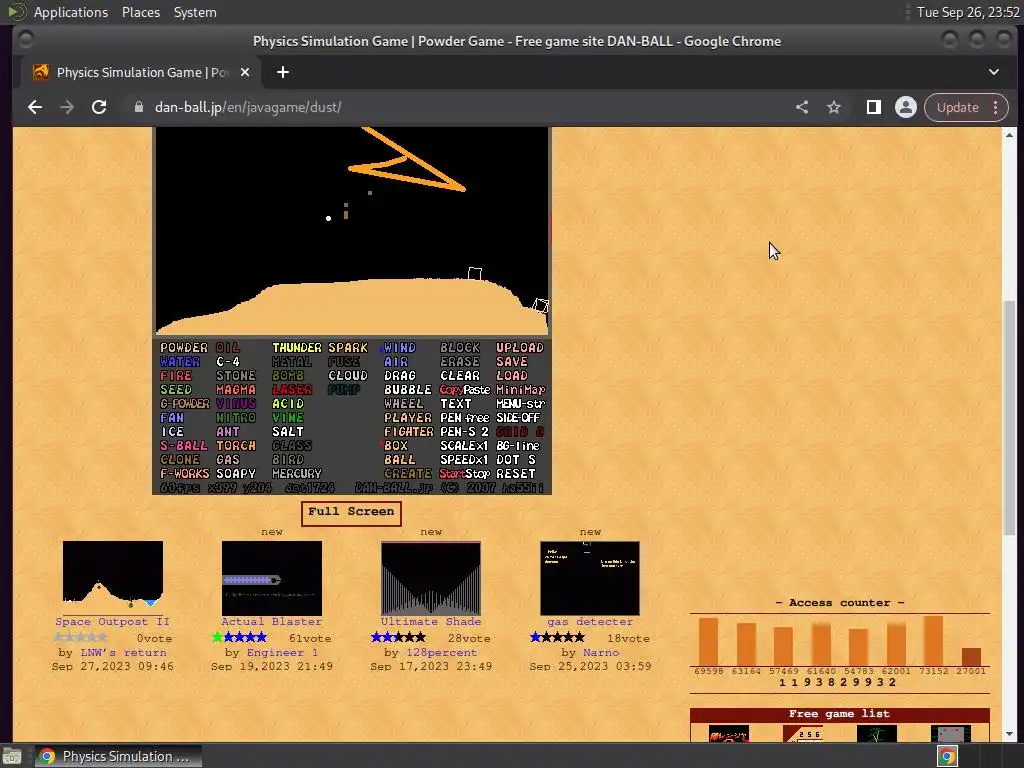Cycle the SPEEDx1 simulation speed
1024x768 pixels.
point(464,460)
